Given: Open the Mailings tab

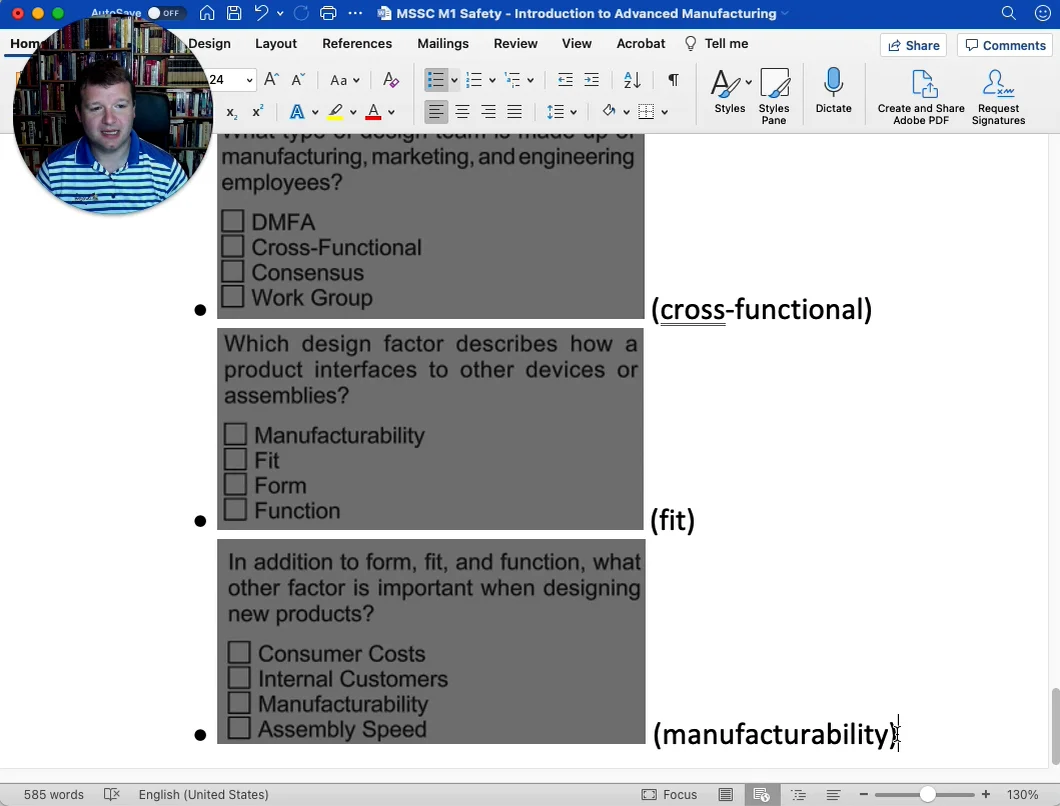Looking at the screenshot, I should click(443, 43).
